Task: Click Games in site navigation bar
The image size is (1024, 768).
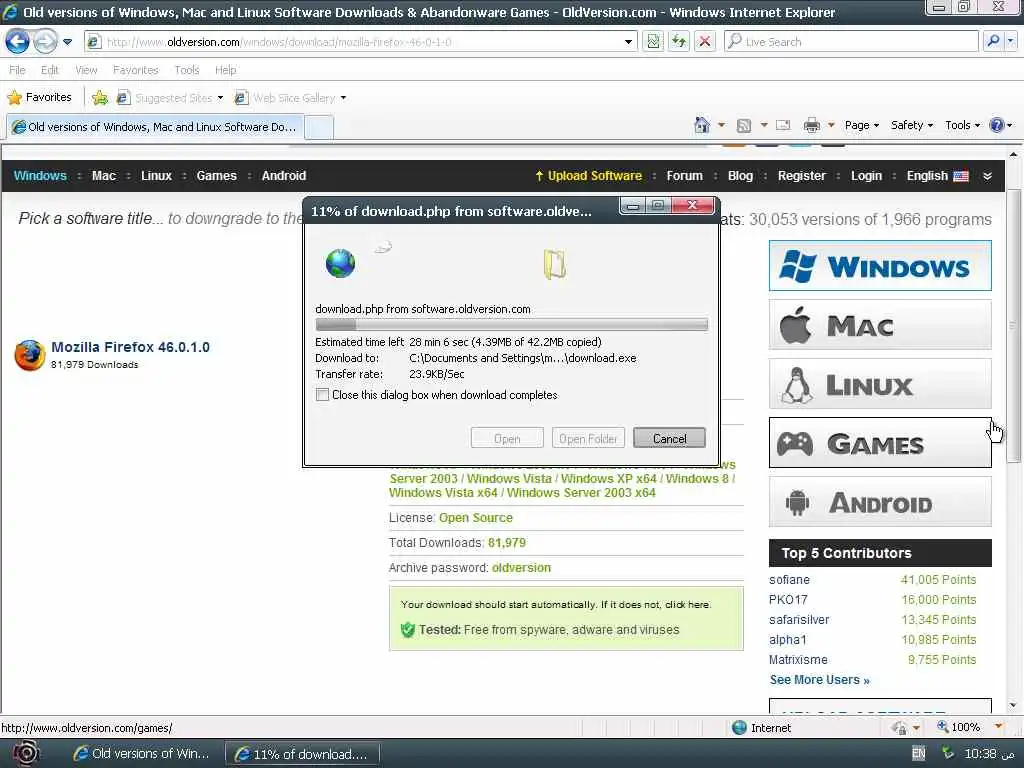Action: click(x=216, y=176)
